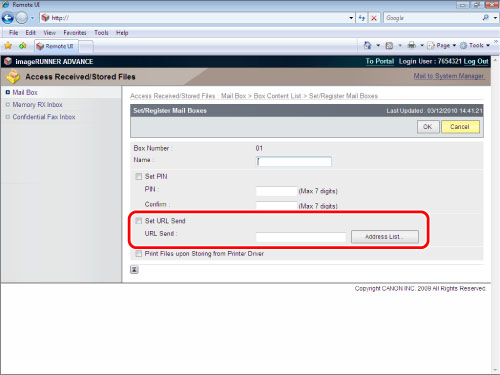Open the Page toolbar menu
500x375 pixels.
(x=442, y=45)
